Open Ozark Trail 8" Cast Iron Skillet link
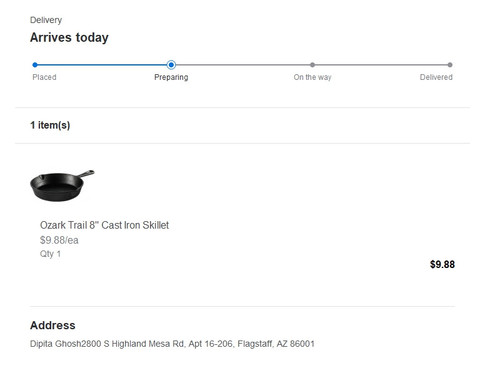 (104, 225)
